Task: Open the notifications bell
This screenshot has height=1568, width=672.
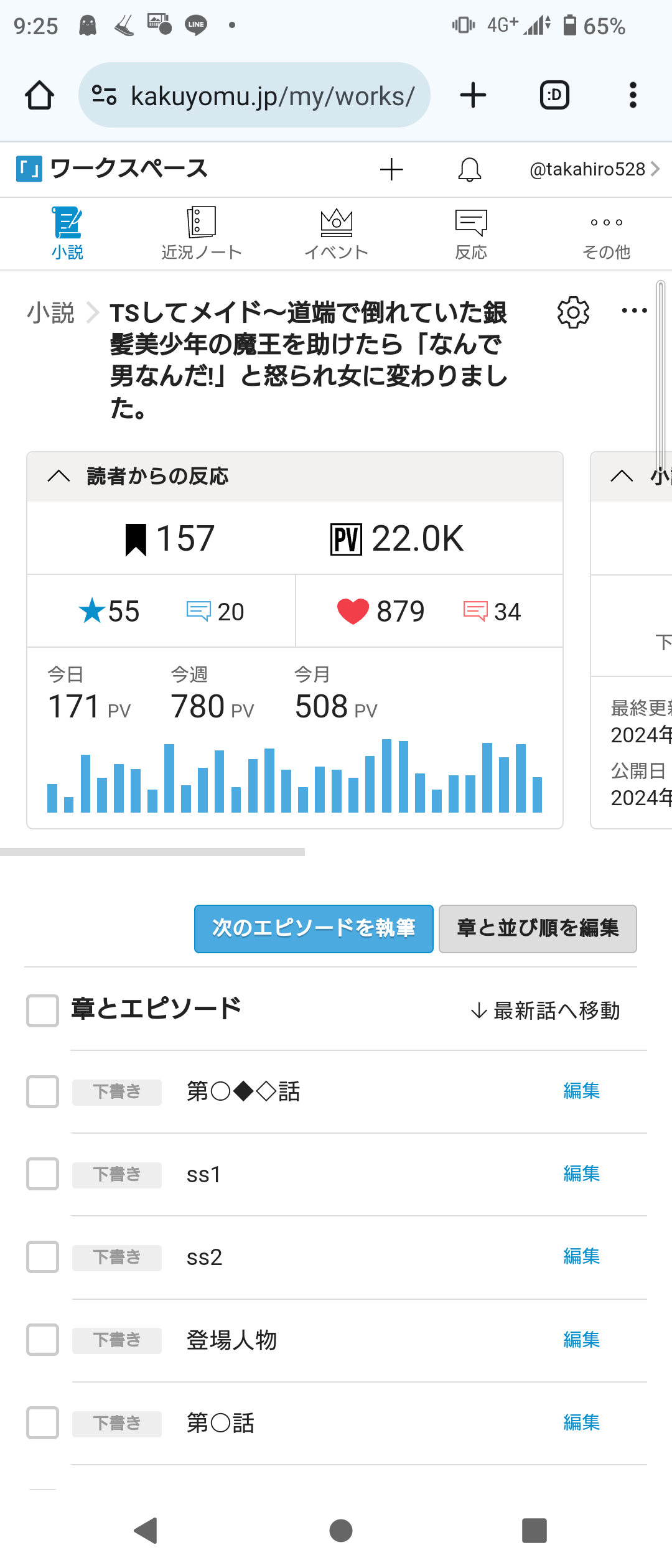Action: coord(469,169)
